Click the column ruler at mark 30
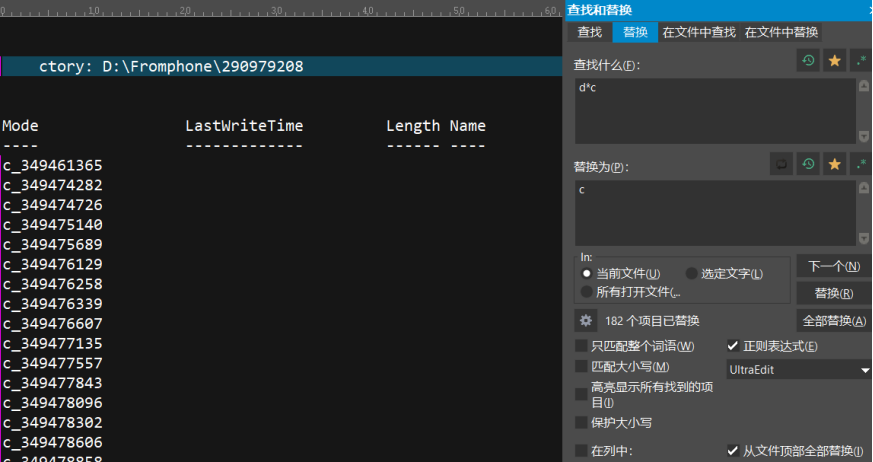Image resolution: width=873 pixels, height=462 pixels. pos(276,10)
